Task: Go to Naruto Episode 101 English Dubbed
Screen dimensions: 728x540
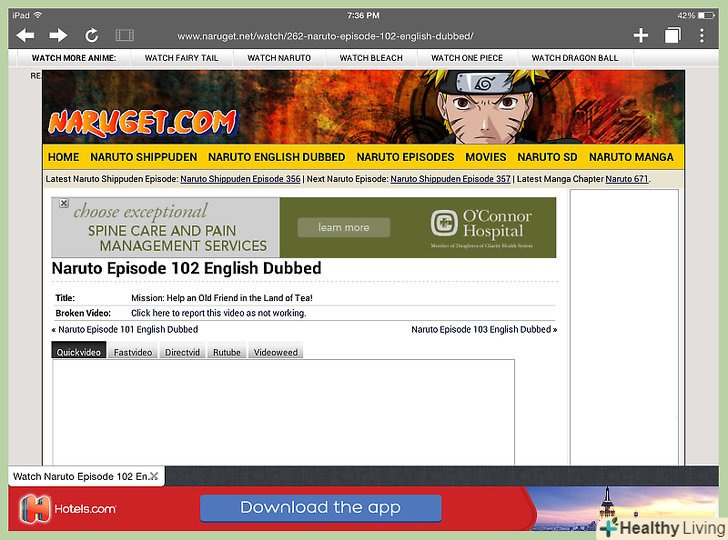Action: click(125, 329)
